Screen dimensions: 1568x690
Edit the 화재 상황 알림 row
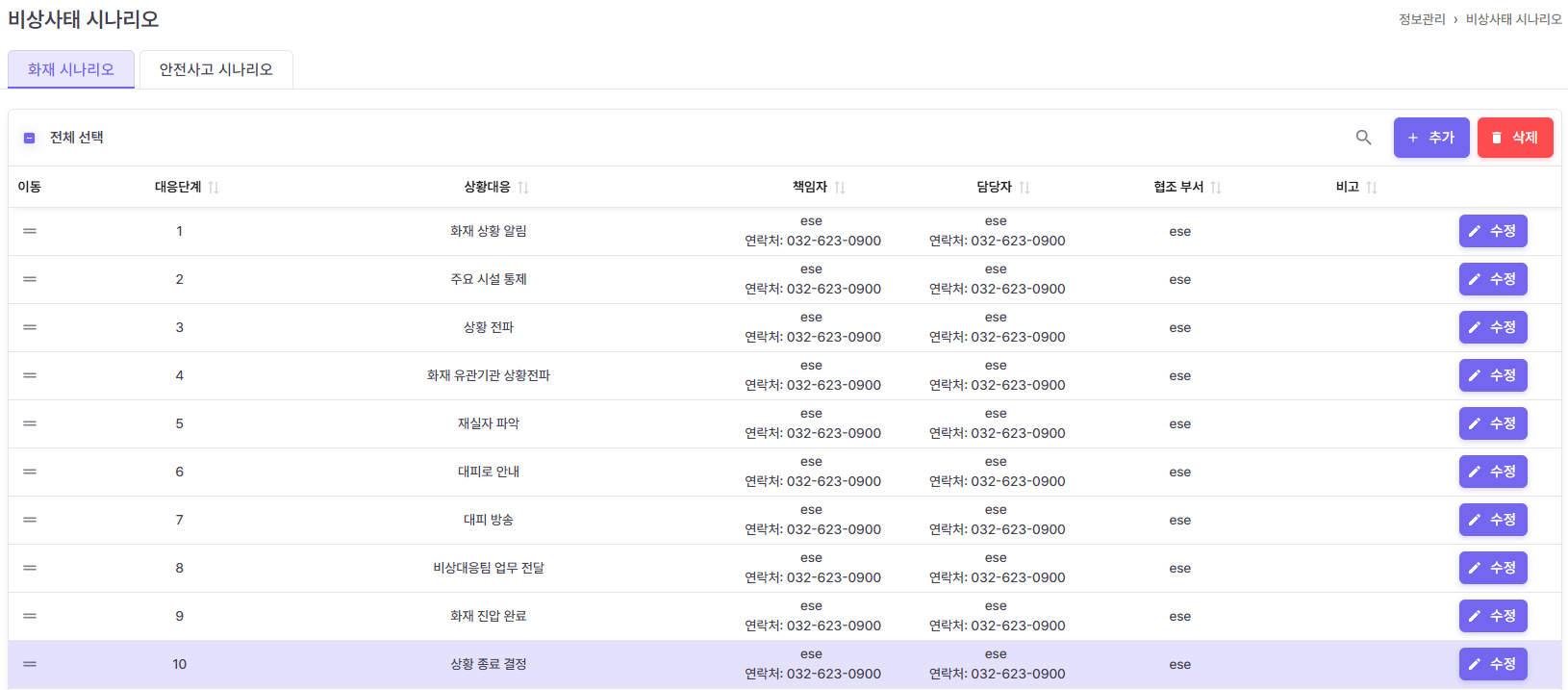tap(1492, 231)
